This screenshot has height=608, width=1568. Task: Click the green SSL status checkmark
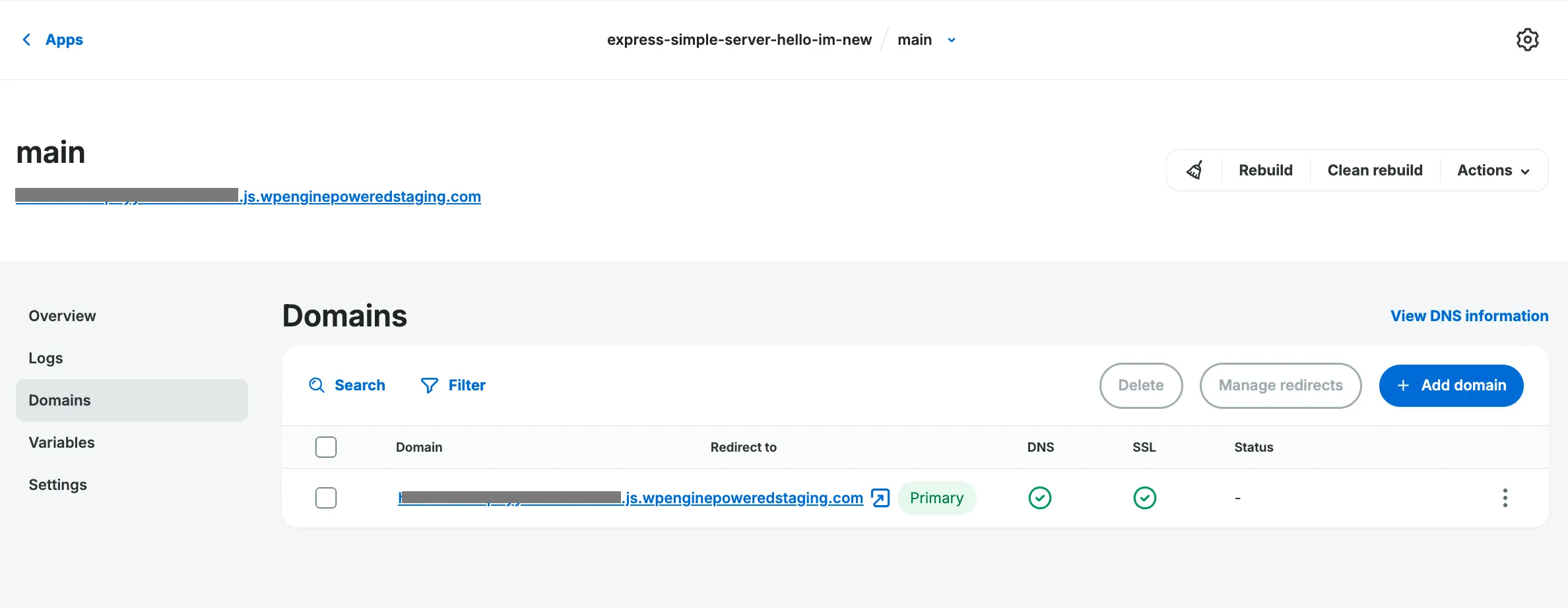1145,498
